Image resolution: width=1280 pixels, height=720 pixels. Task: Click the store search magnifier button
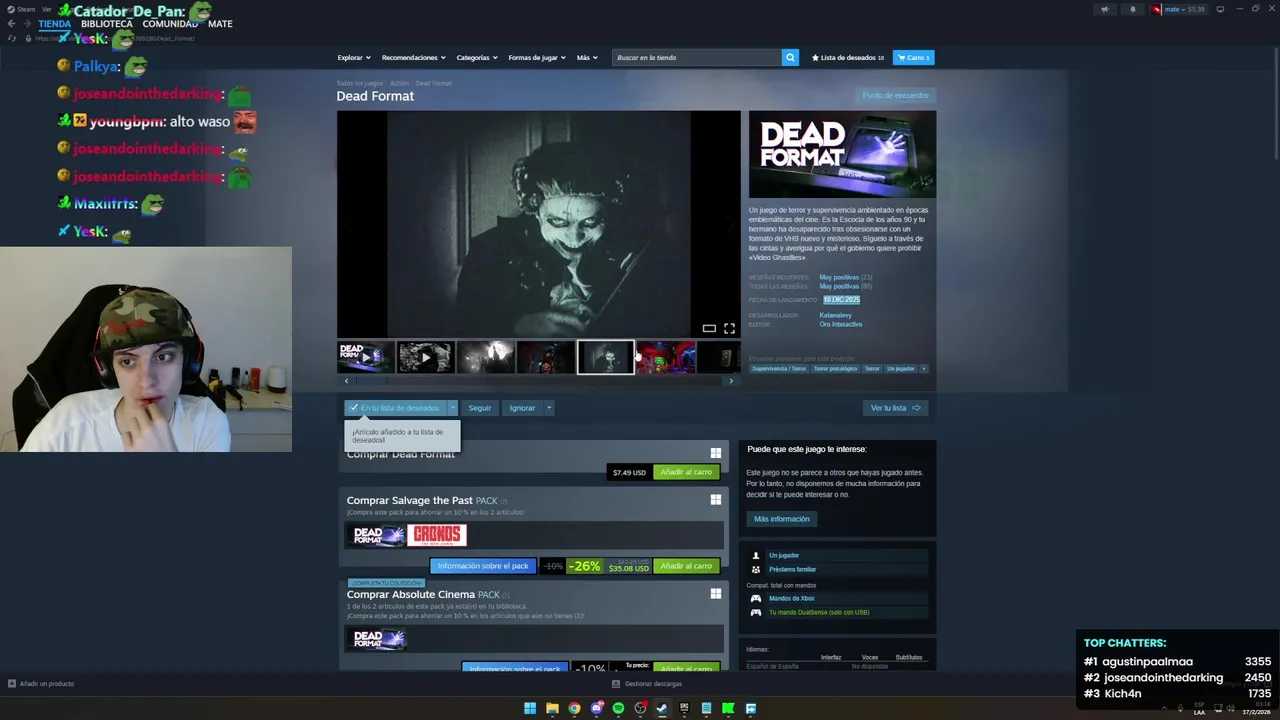790,57
